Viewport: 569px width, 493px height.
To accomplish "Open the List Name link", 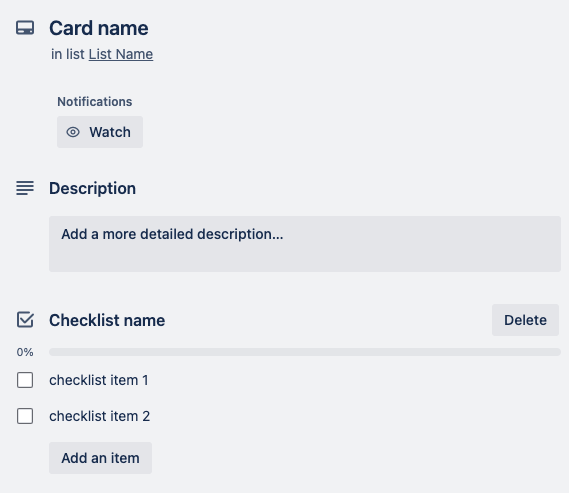I will tap(121, 54).
